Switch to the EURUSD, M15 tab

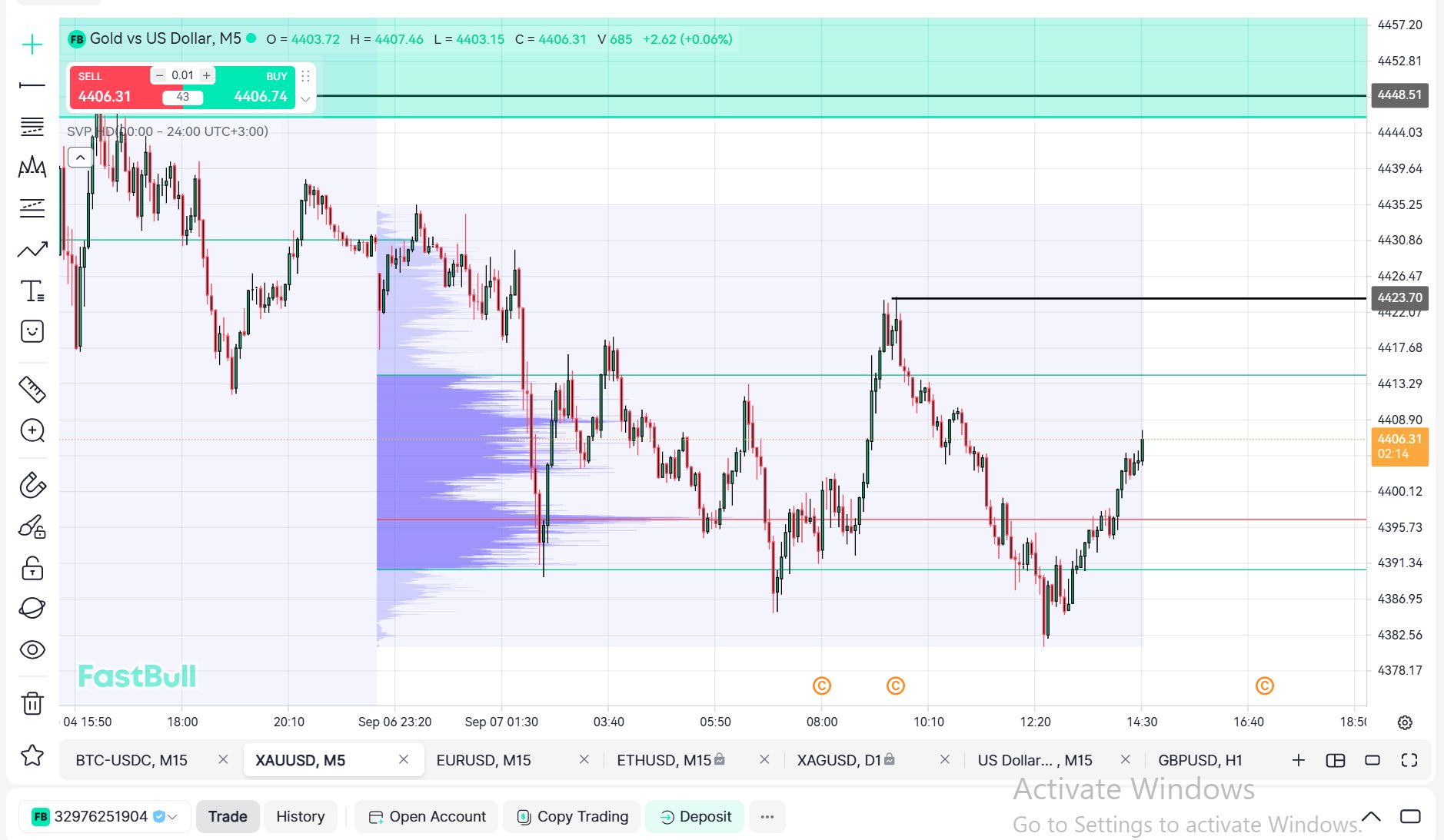click(484, 760)
